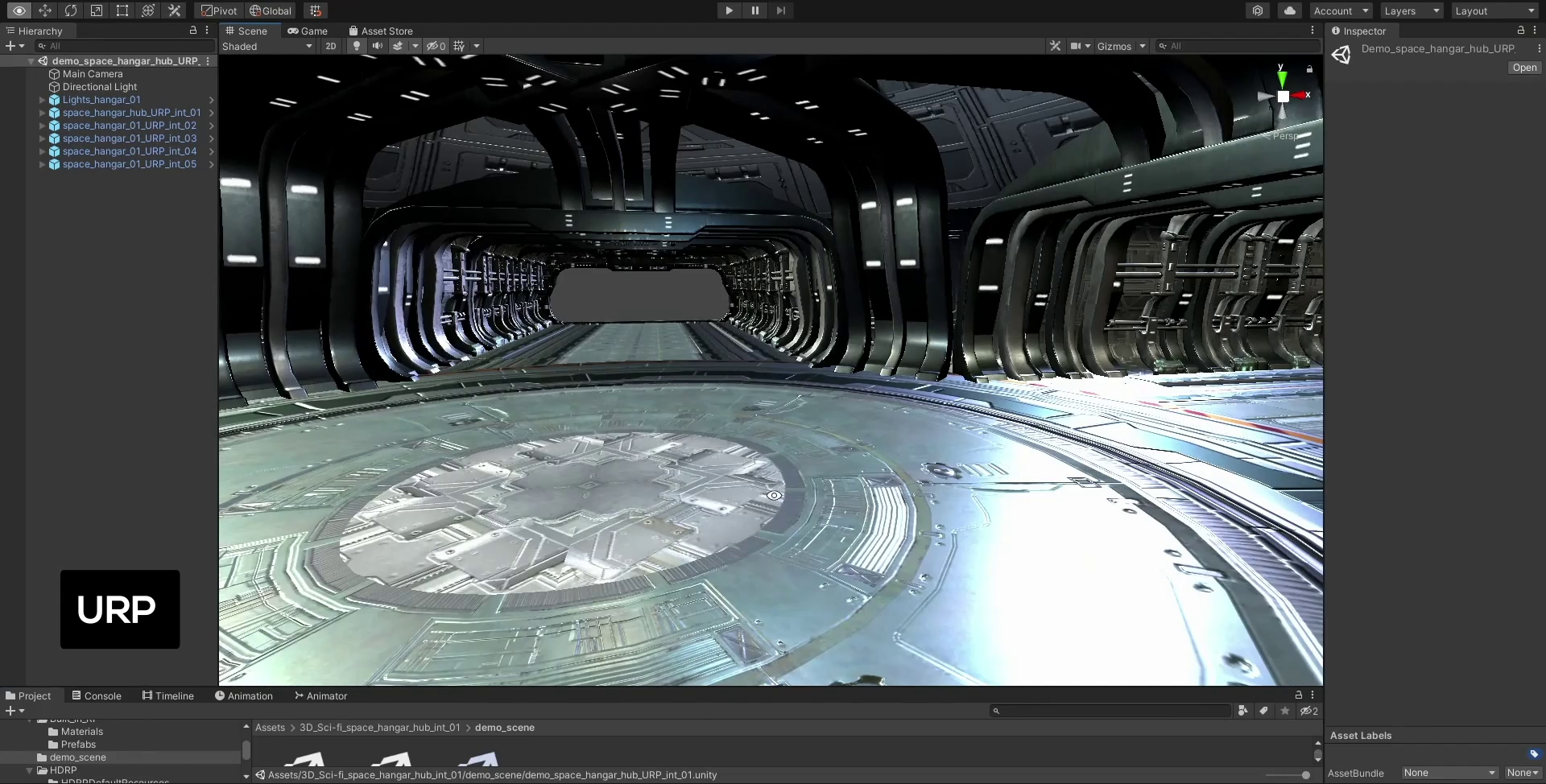The width and height of the screenshot is (1546, 784).
Task: Expand Lights_hangar_01 object
Action: [42, 100]
